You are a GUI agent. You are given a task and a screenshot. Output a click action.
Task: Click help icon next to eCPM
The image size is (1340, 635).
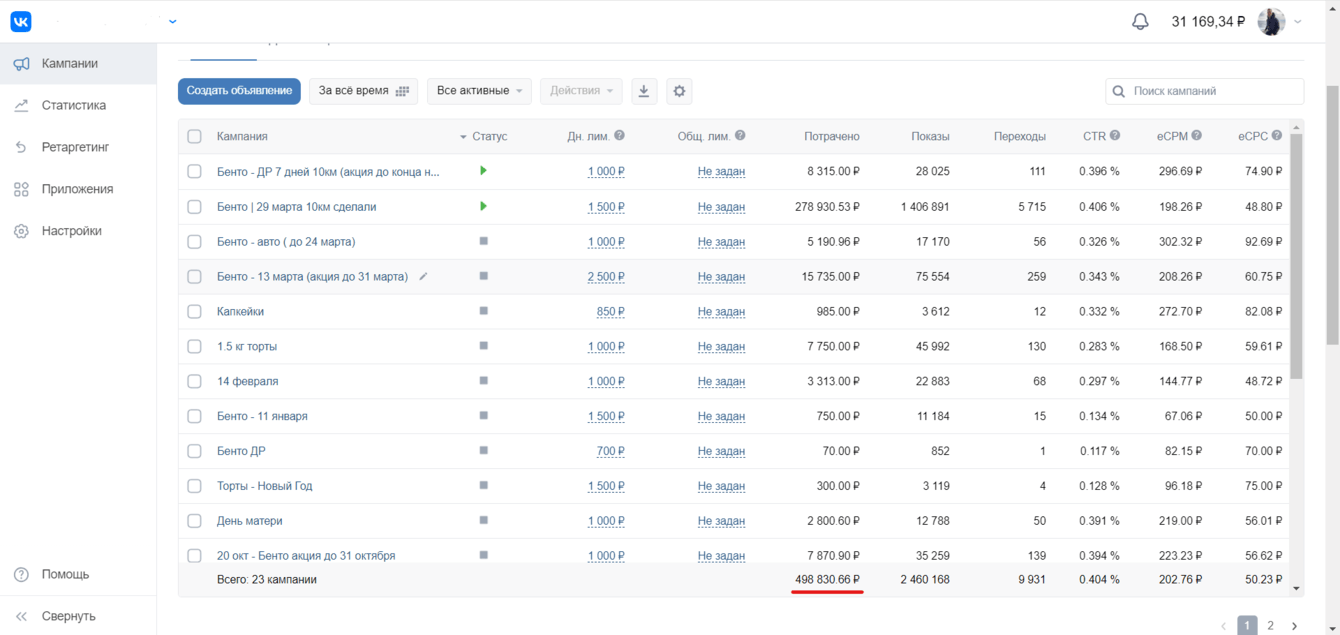point(1197,136)
